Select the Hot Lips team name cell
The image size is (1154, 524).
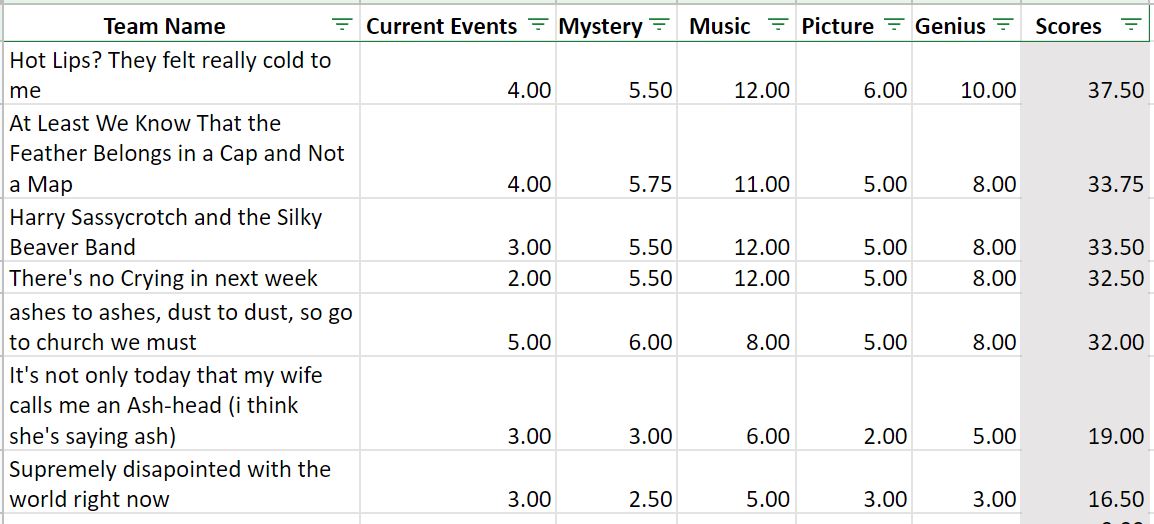coord(182,74)
